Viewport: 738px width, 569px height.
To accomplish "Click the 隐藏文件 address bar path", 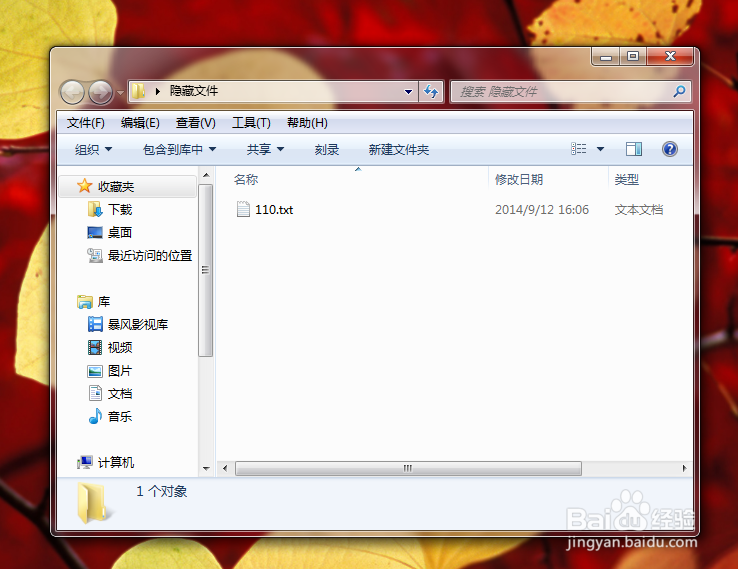I will (194, 91).
